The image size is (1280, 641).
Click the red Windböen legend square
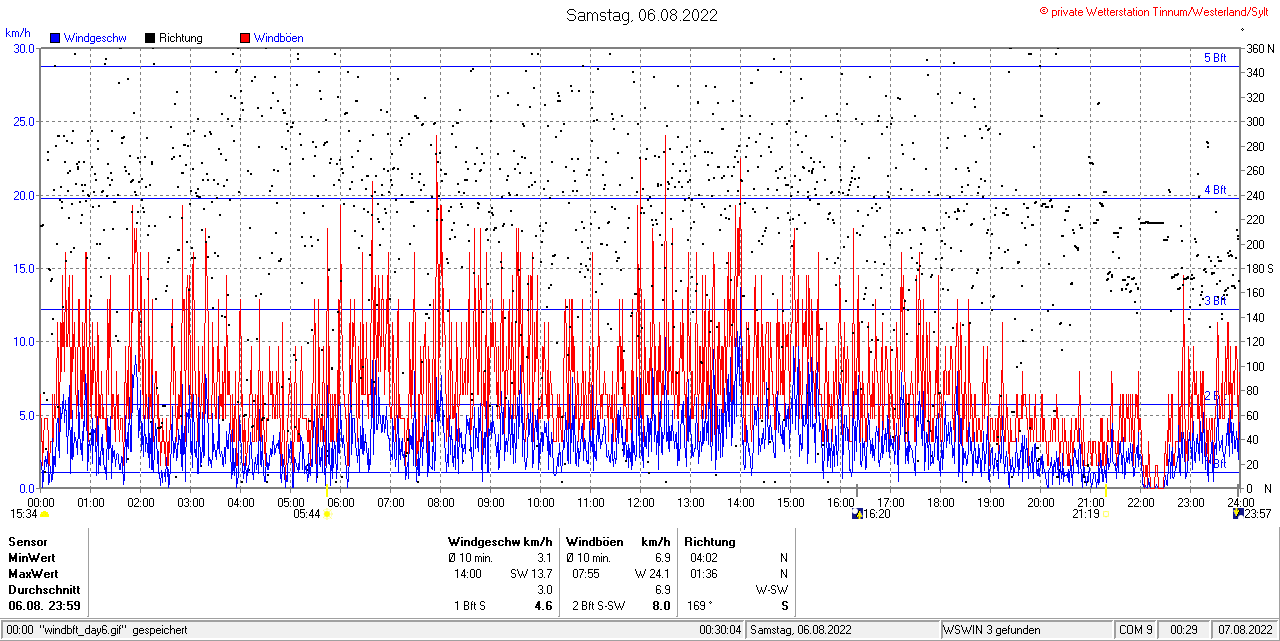[245, 38]
